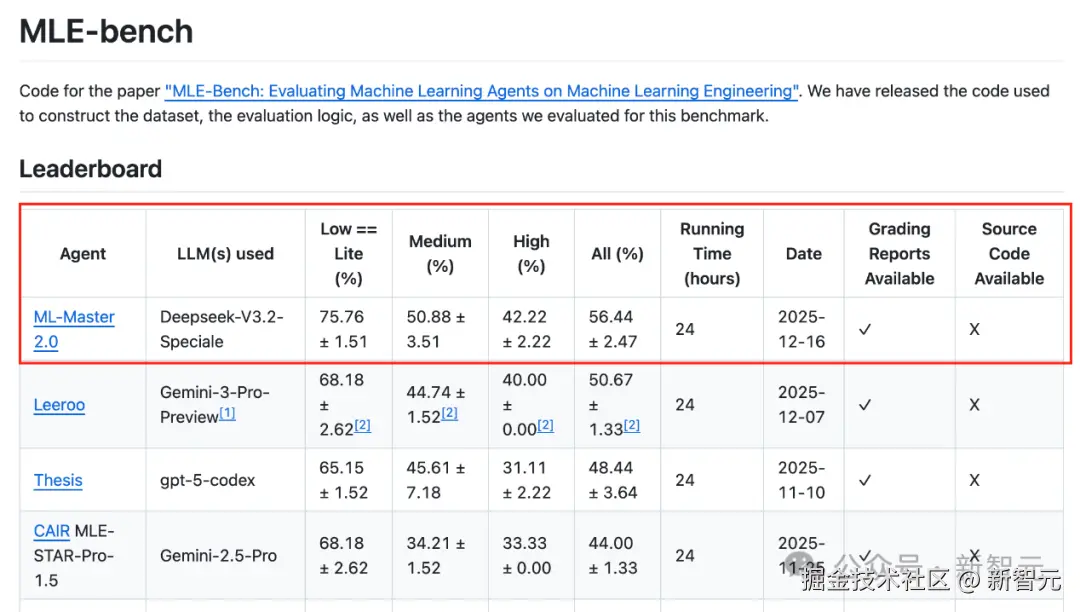Open the Leeroo agent link
This screenshot has height=612, width=1080.
[59, 405]
